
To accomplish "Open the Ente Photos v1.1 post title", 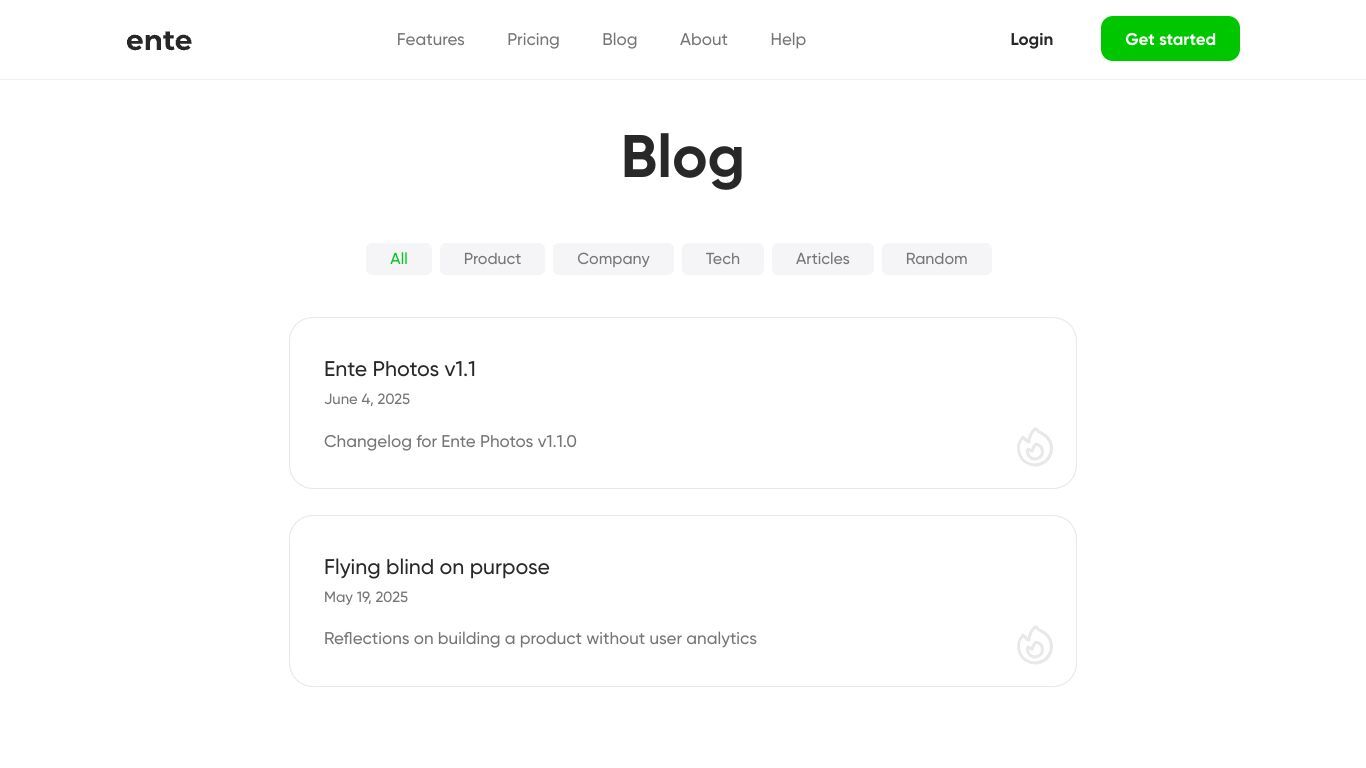I will [x=400, y=369].
